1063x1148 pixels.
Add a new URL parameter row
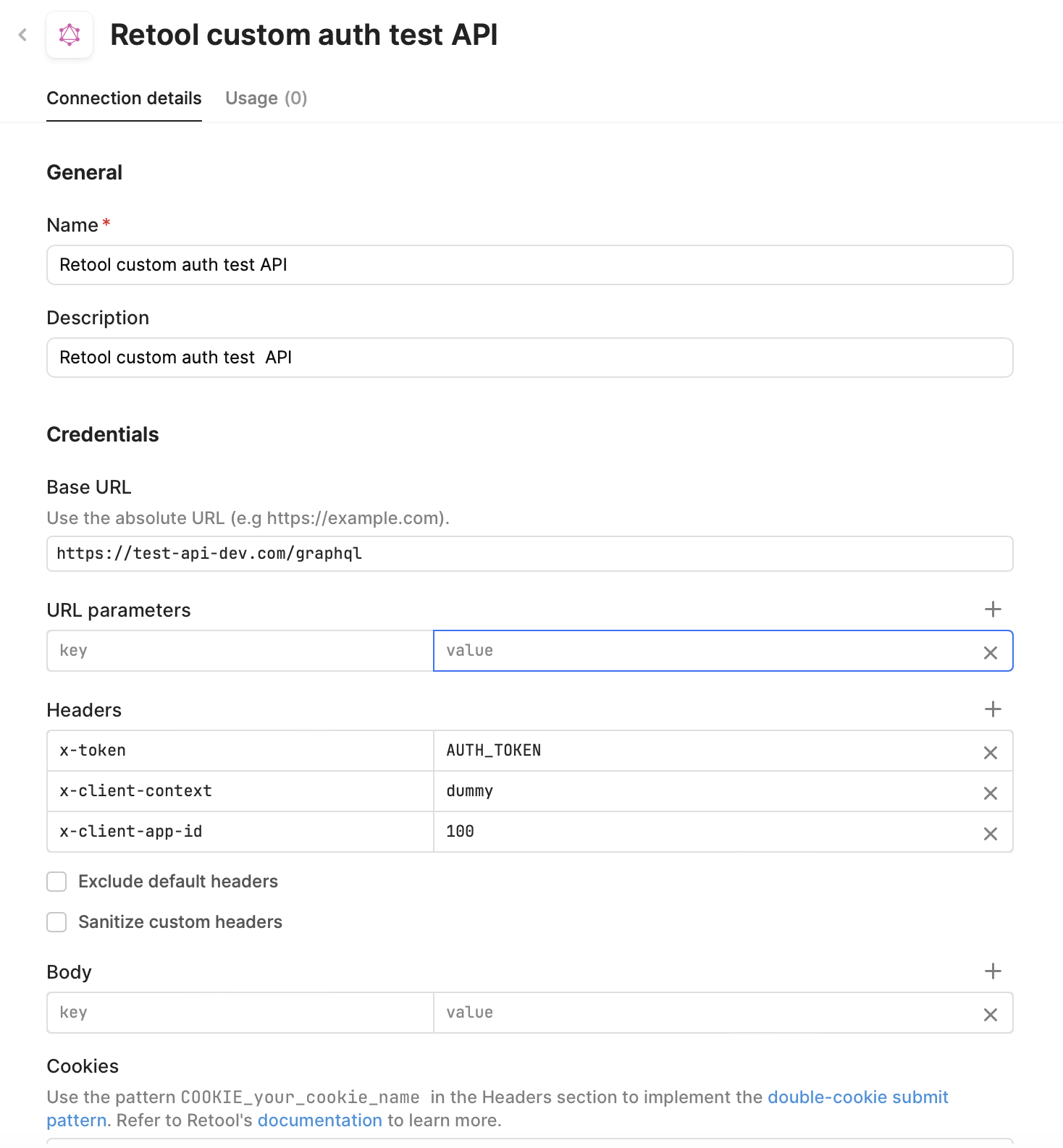tap(993, 609)
